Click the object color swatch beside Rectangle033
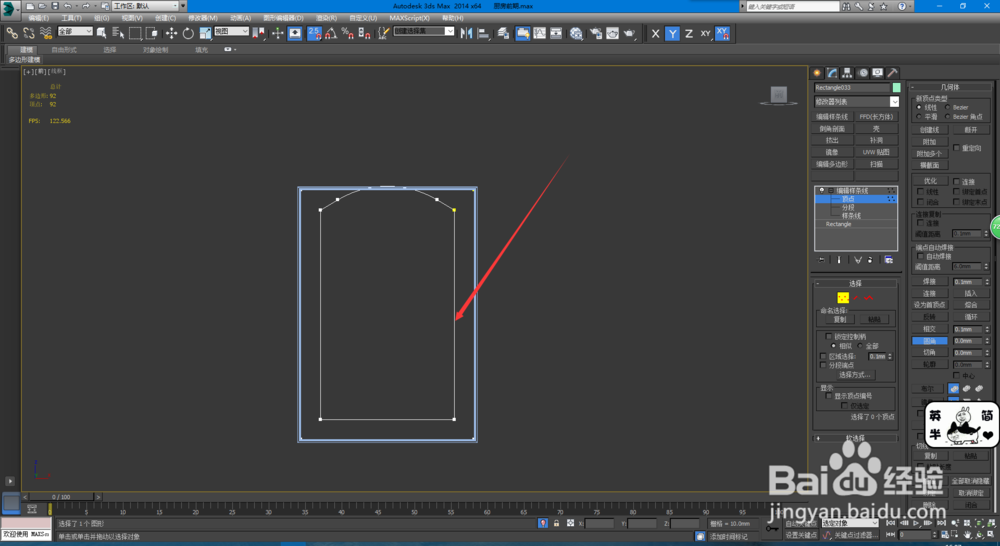Viewport: 1000px width, 546px height. (x=896, y=87)
